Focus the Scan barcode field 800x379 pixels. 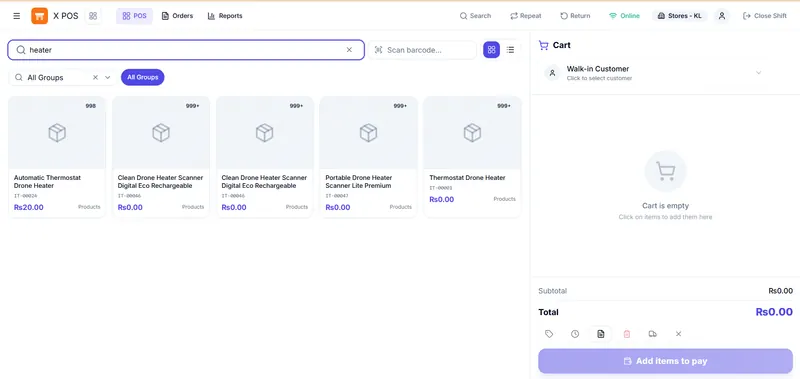[422, 50]
